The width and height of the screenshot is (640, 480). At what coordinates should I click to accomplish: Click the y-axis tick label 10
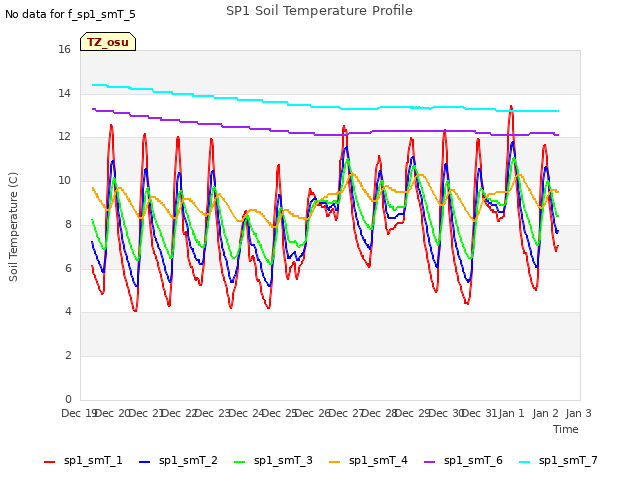coord(64,180)
